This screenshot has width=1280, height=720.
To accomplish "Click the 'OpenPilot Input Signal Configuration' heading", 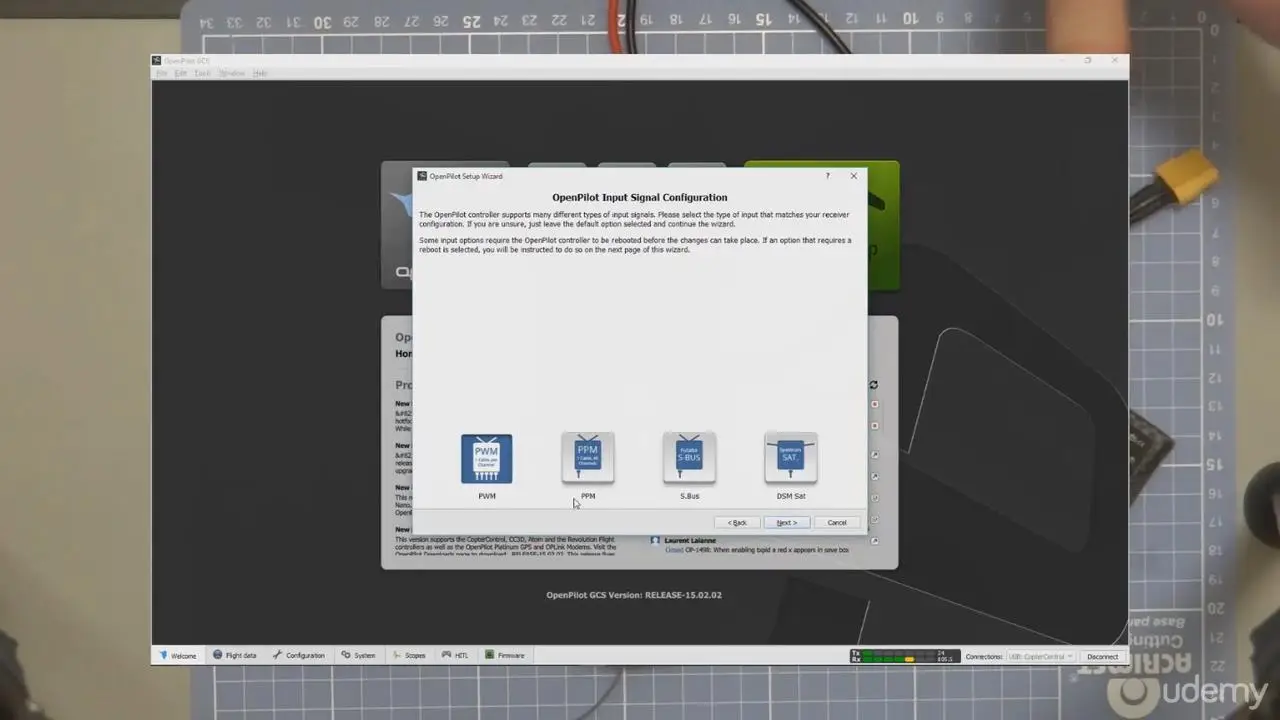I will [640, 198].
